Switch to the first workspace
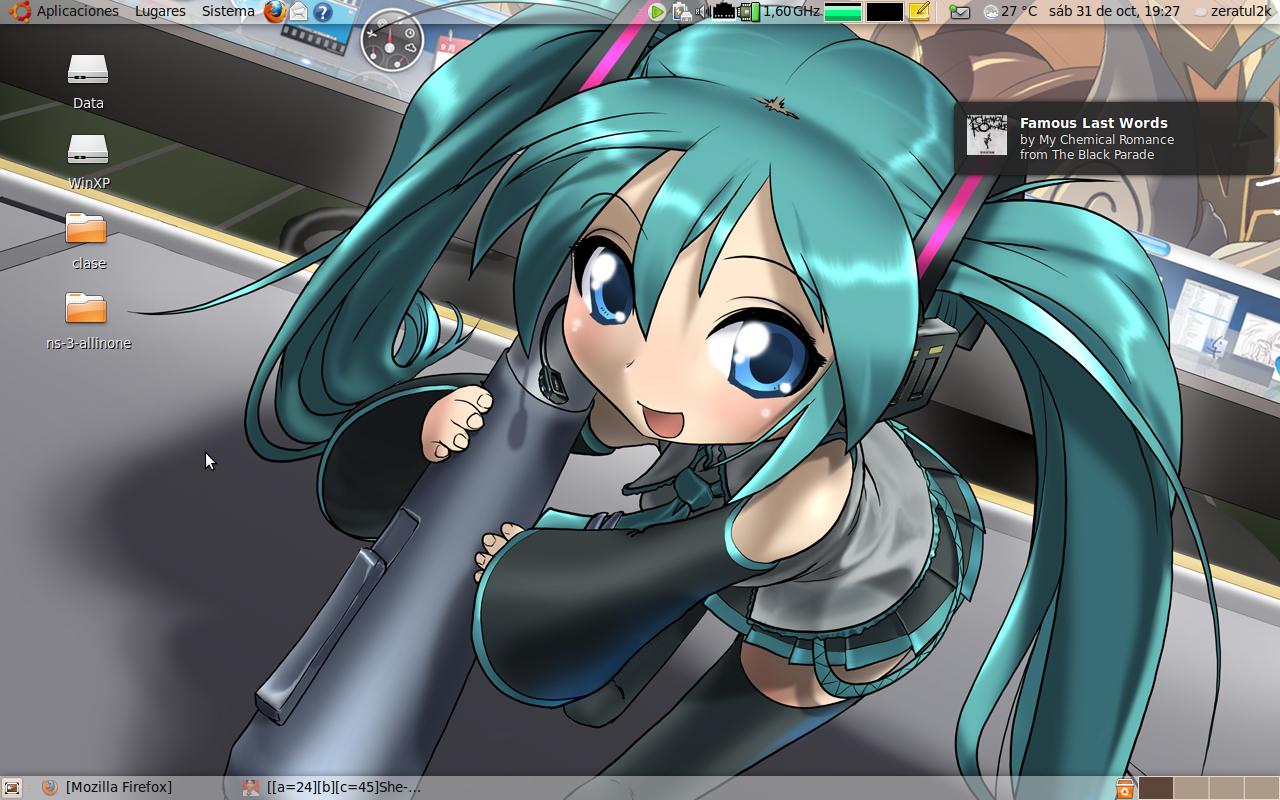The width and height of the screenshot is (1280, 800). [x=1156, y=788]
